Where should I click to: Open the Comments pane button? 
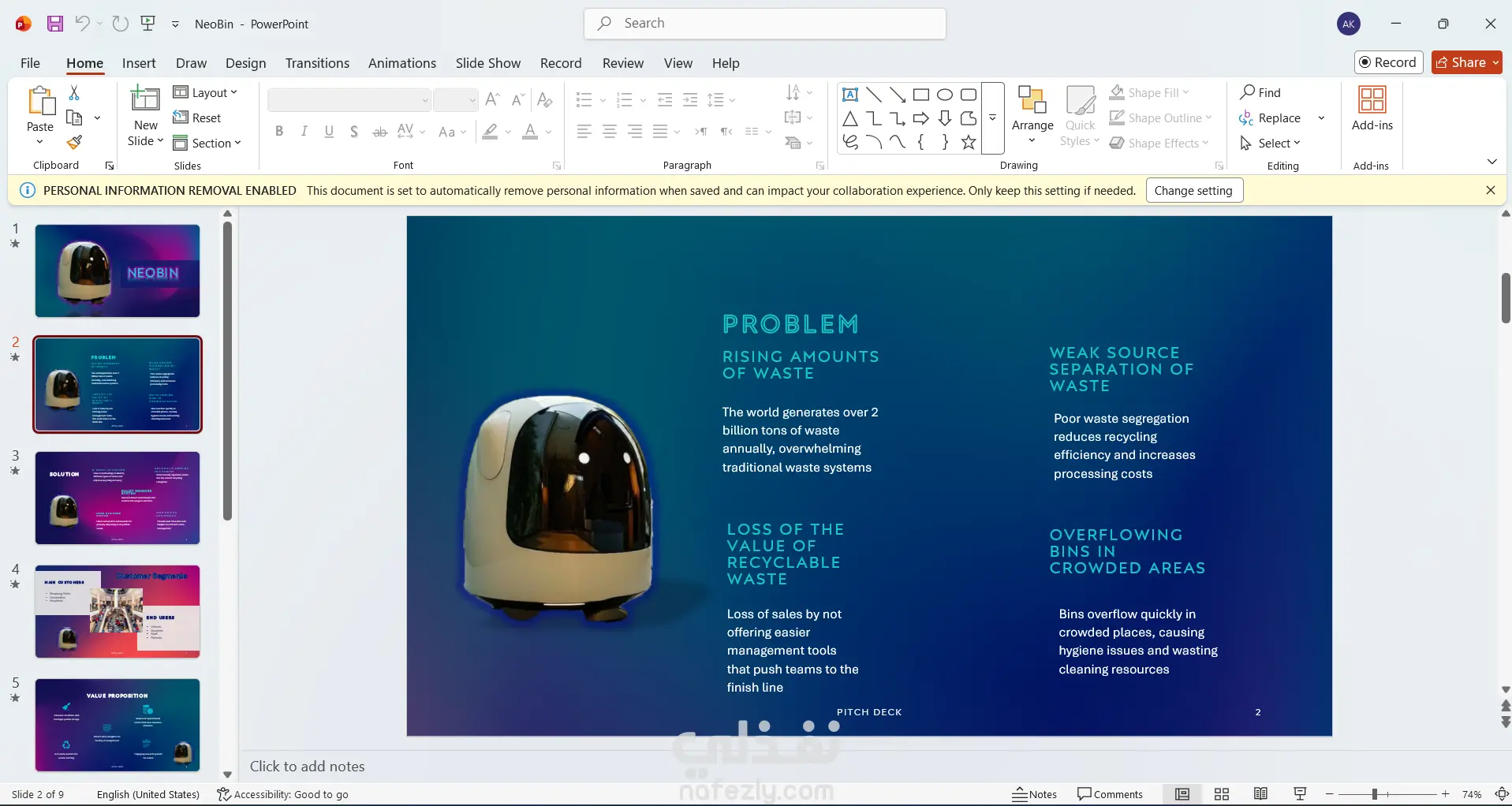(x=1111, y=794)
